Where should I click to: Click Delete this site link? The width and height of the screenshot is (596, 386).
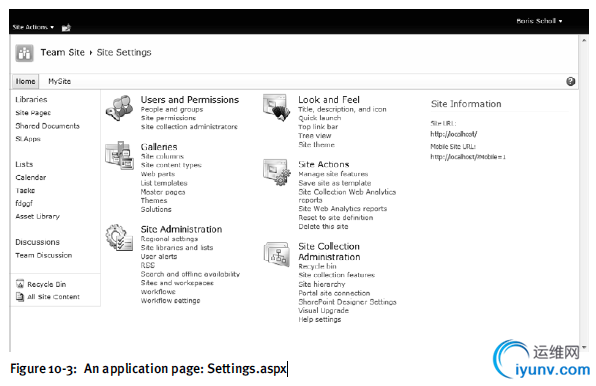323,226
